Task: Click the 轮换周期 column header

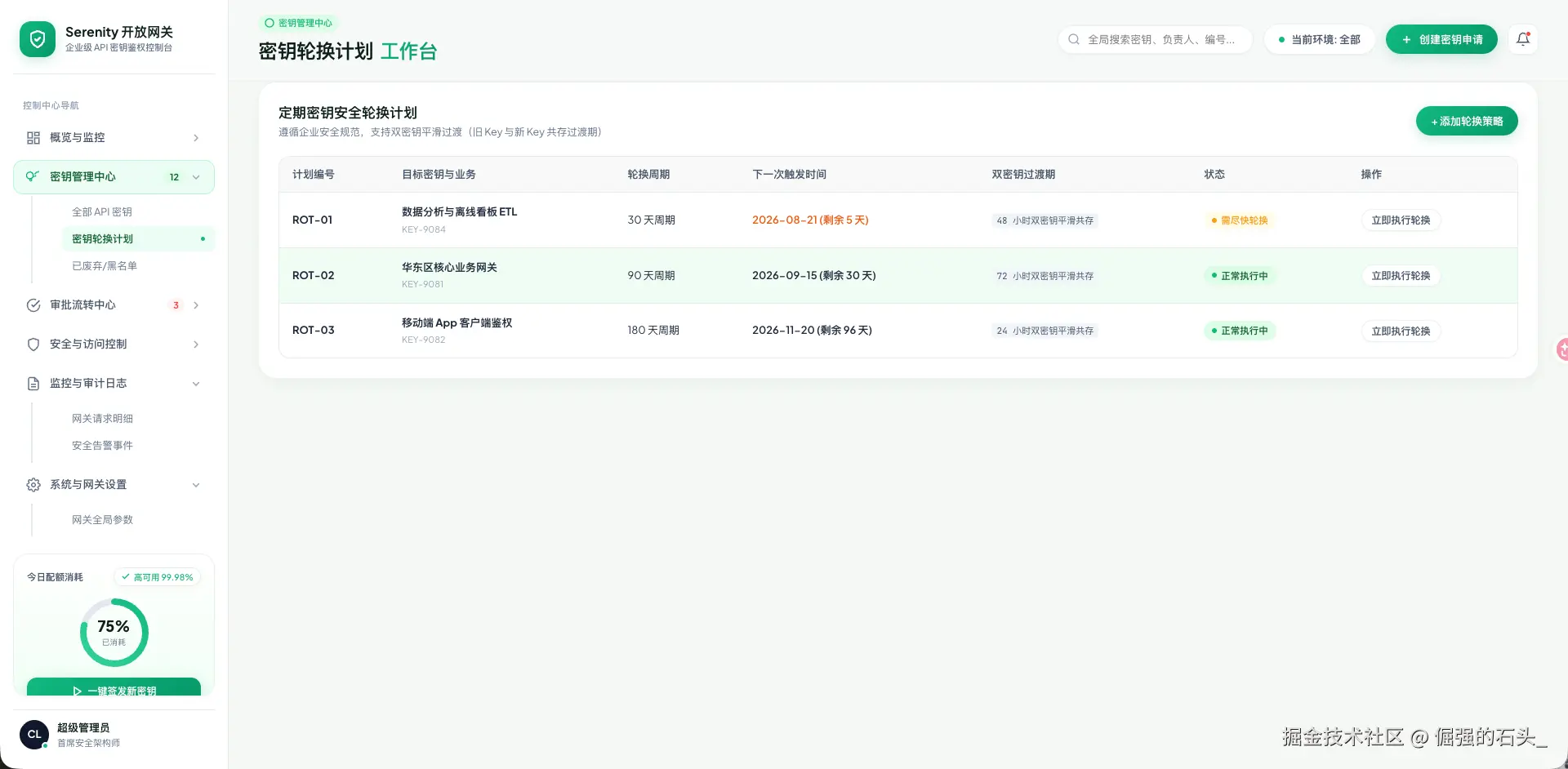Action: pyautogui.click(x=648, y=175)
